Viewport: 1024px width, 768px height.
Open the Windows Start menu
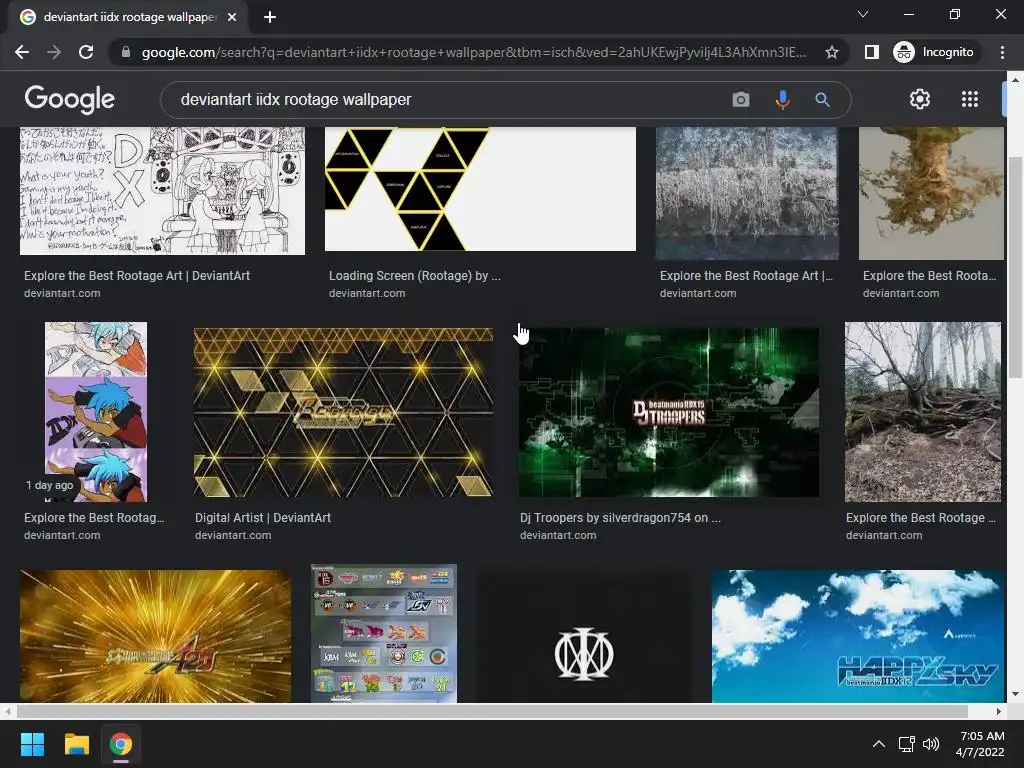coord(32,744)
